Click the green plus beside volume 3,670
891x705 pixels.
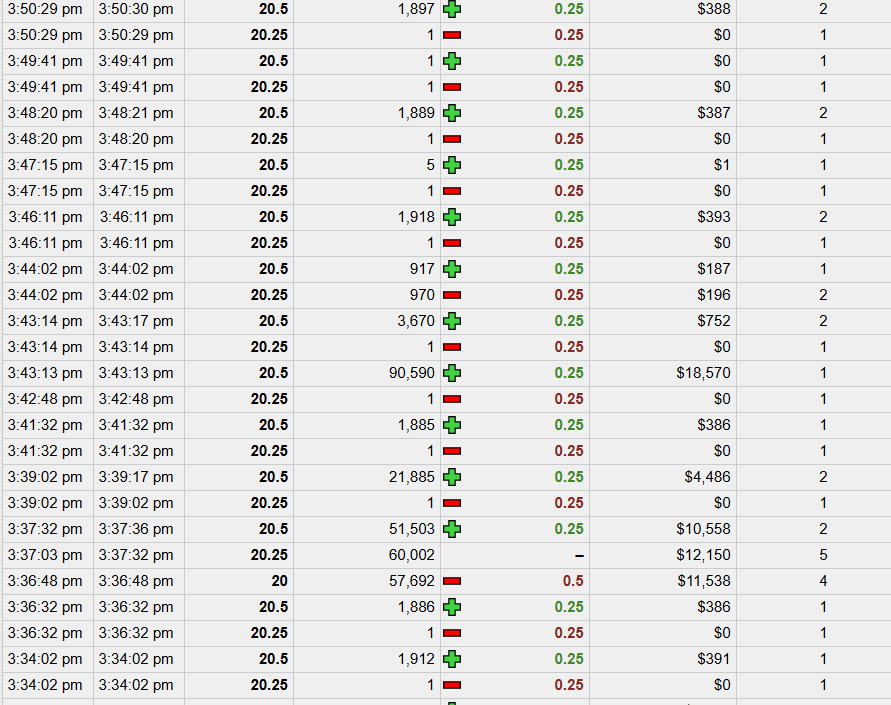(452, 321)
